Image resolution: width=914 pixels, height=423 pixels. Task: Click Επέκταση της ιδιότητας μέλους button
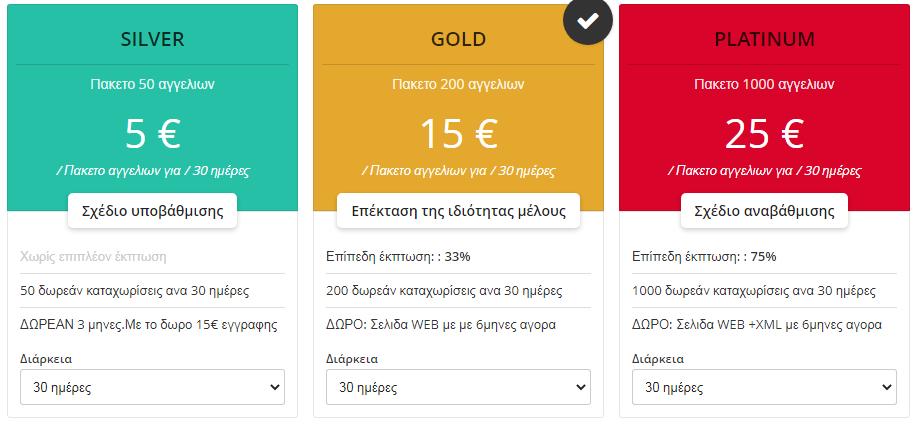pyautogui.click(x=458, y=211)
